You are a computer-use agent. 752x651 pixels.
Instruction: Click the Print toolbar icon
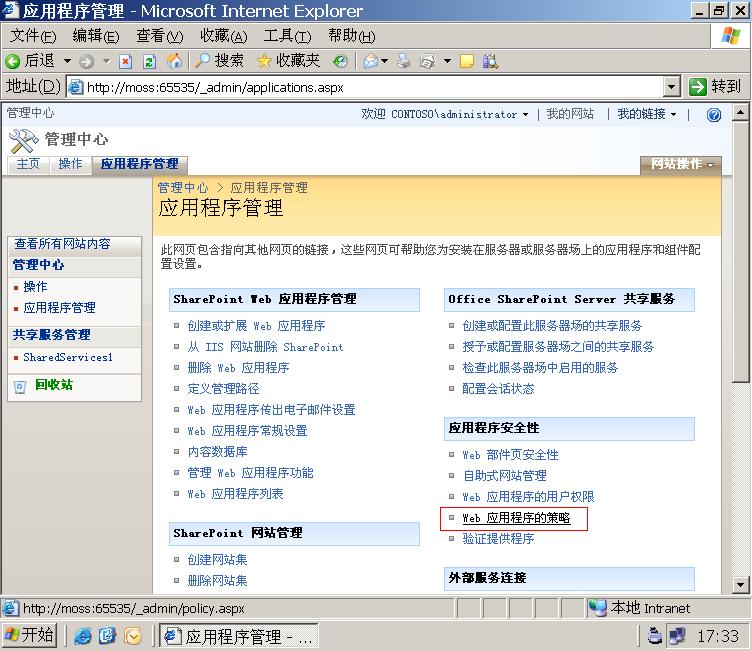click(403, 61)
